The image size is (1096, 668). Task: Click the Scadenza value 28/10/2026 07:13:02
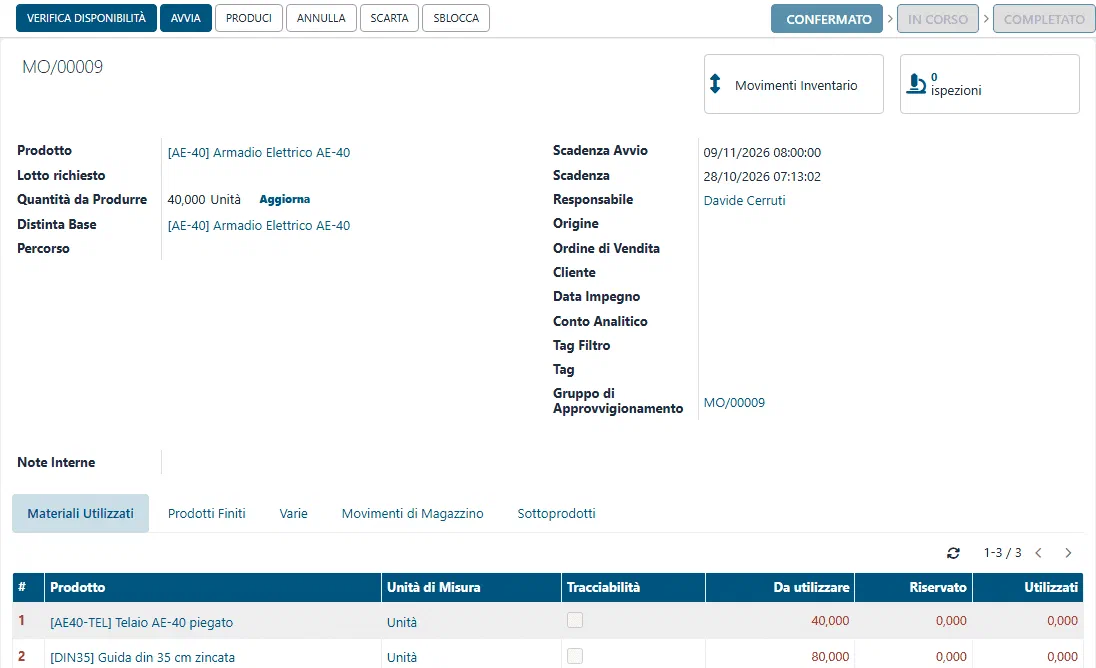point(762,177)
